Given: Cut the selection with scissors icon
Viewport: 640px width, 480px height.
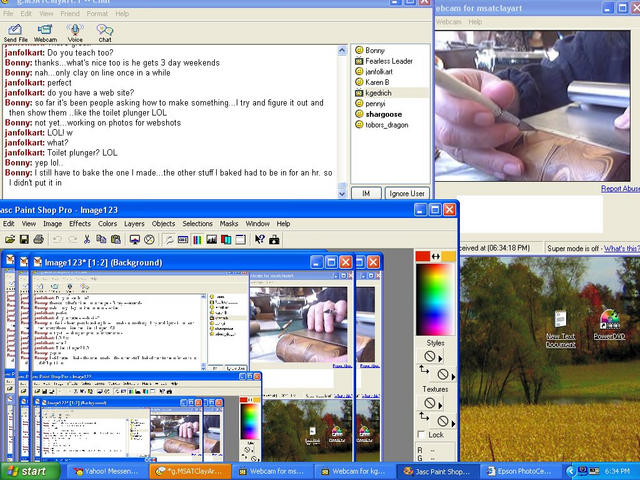Looking at the screenshot, I should [87, 239].
